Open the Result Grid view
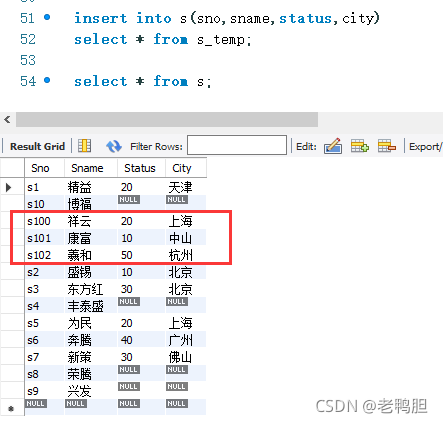The image size is (443, 423). pyautogui.click(x=37, y=146)
